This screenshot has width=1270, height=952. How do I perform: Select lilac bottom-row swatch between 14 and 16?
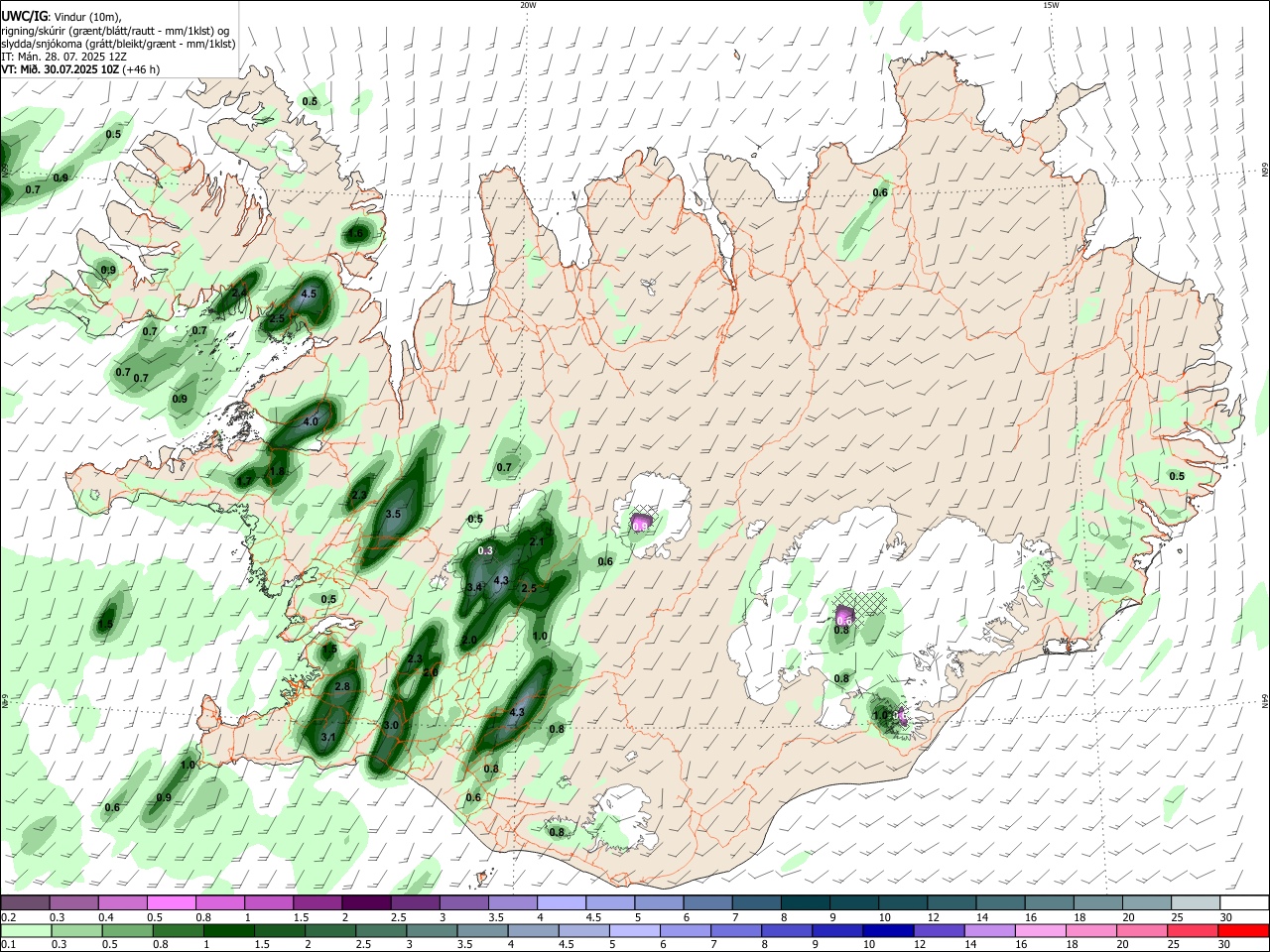pyautogui.click(x=988, y=930)
